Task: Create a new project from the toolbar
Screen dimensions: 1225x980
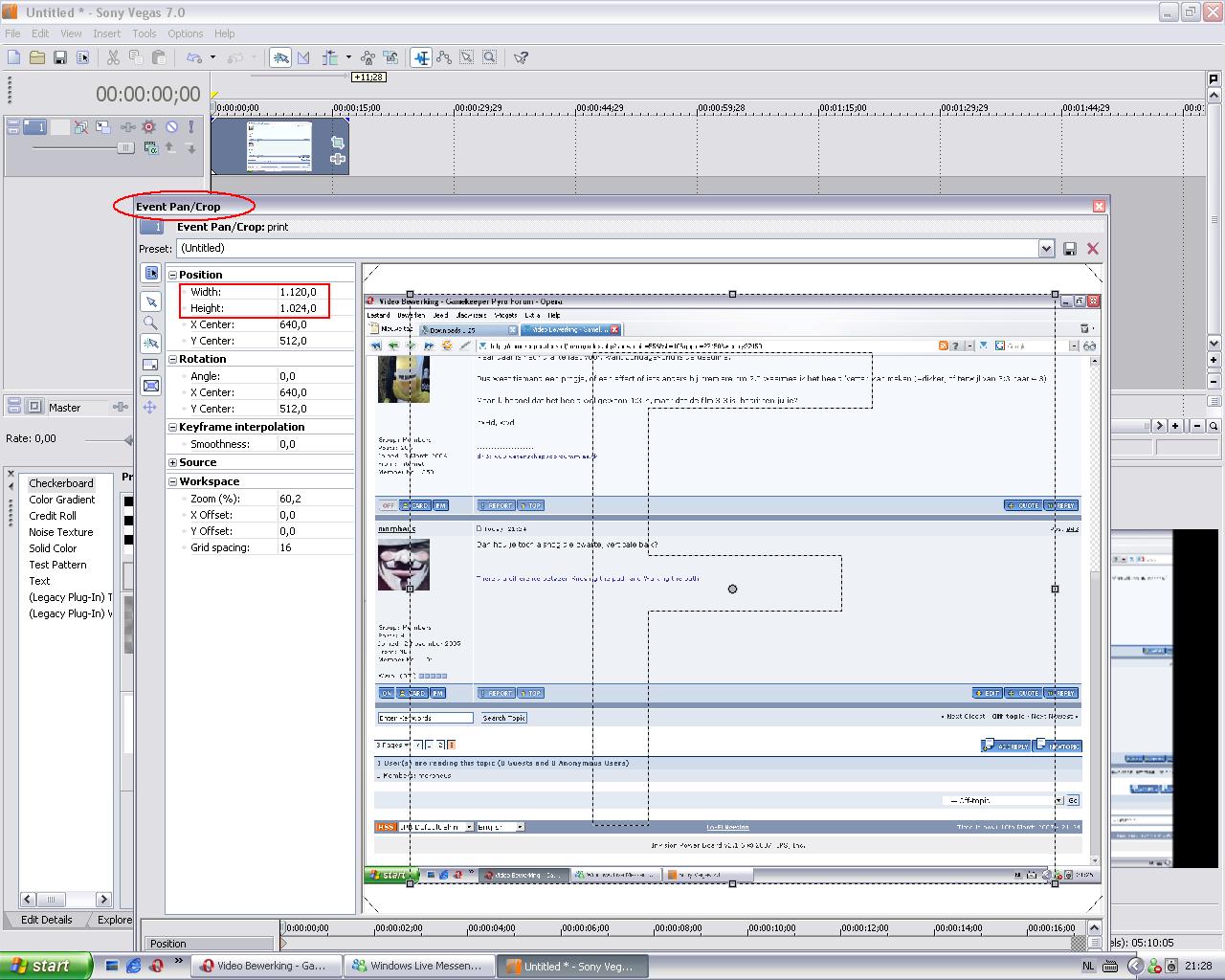Action: (14, 57)
